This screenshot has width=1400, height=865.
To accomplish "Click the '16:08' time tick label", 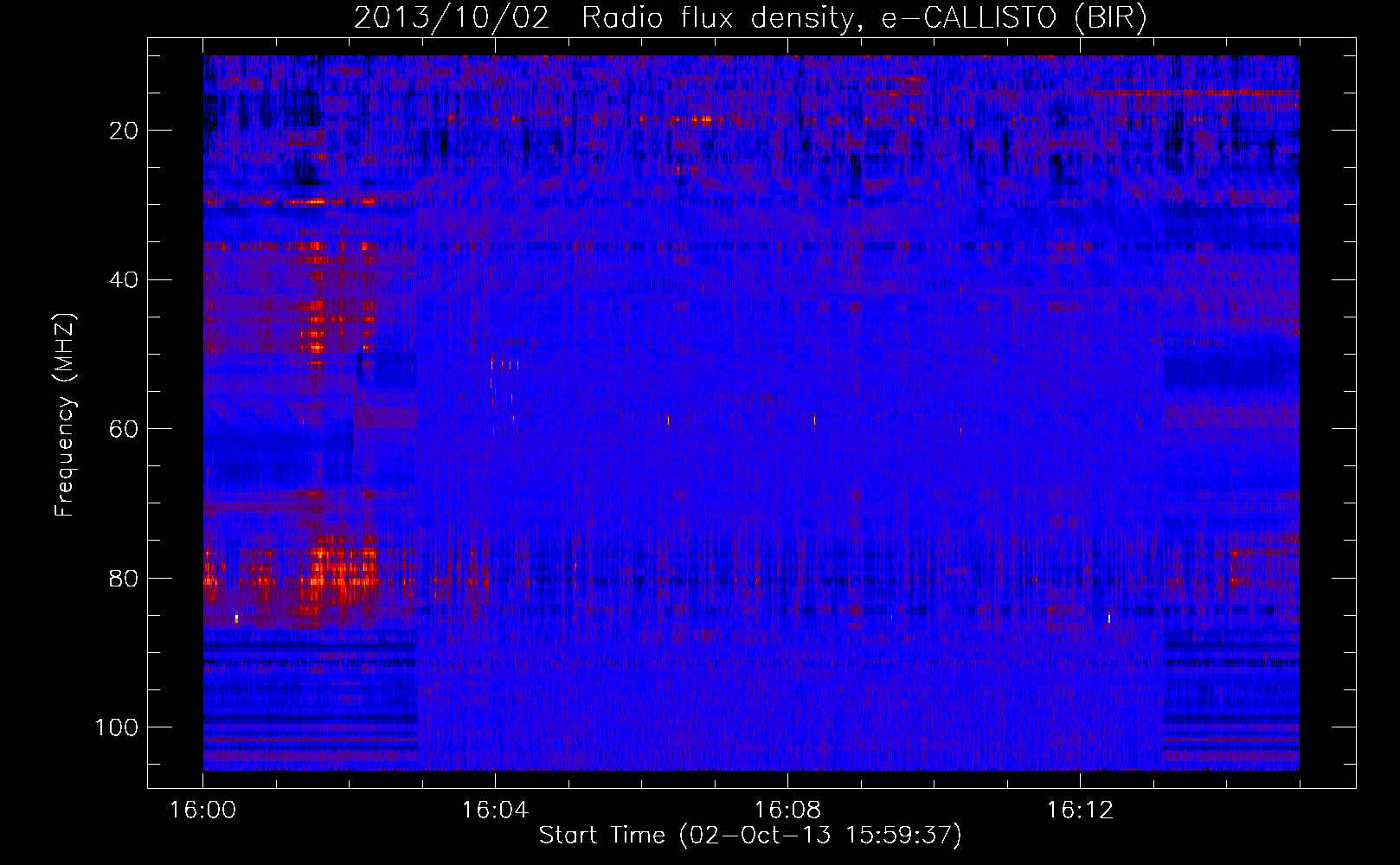I will [787, 811].
